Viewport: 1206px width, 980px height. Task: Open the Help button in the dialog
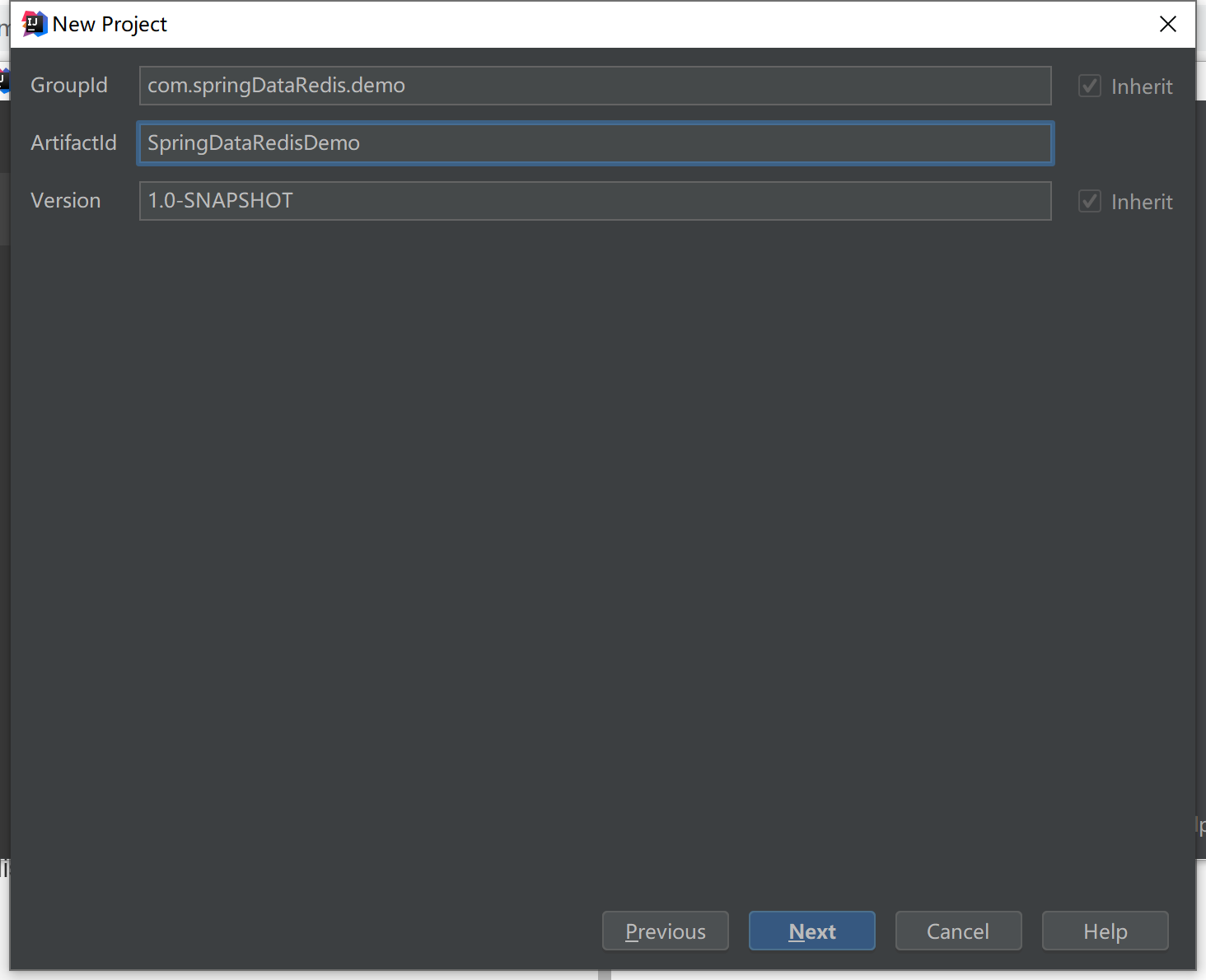point(1105,931)
